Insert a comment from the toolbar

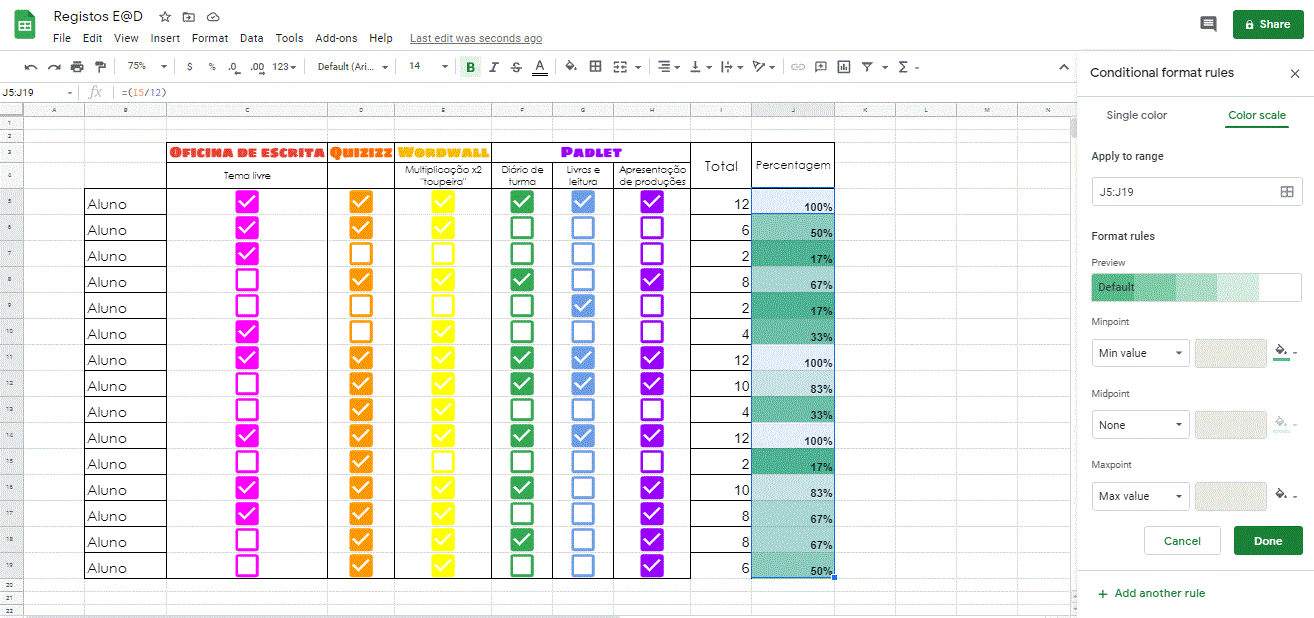[821, 67]
